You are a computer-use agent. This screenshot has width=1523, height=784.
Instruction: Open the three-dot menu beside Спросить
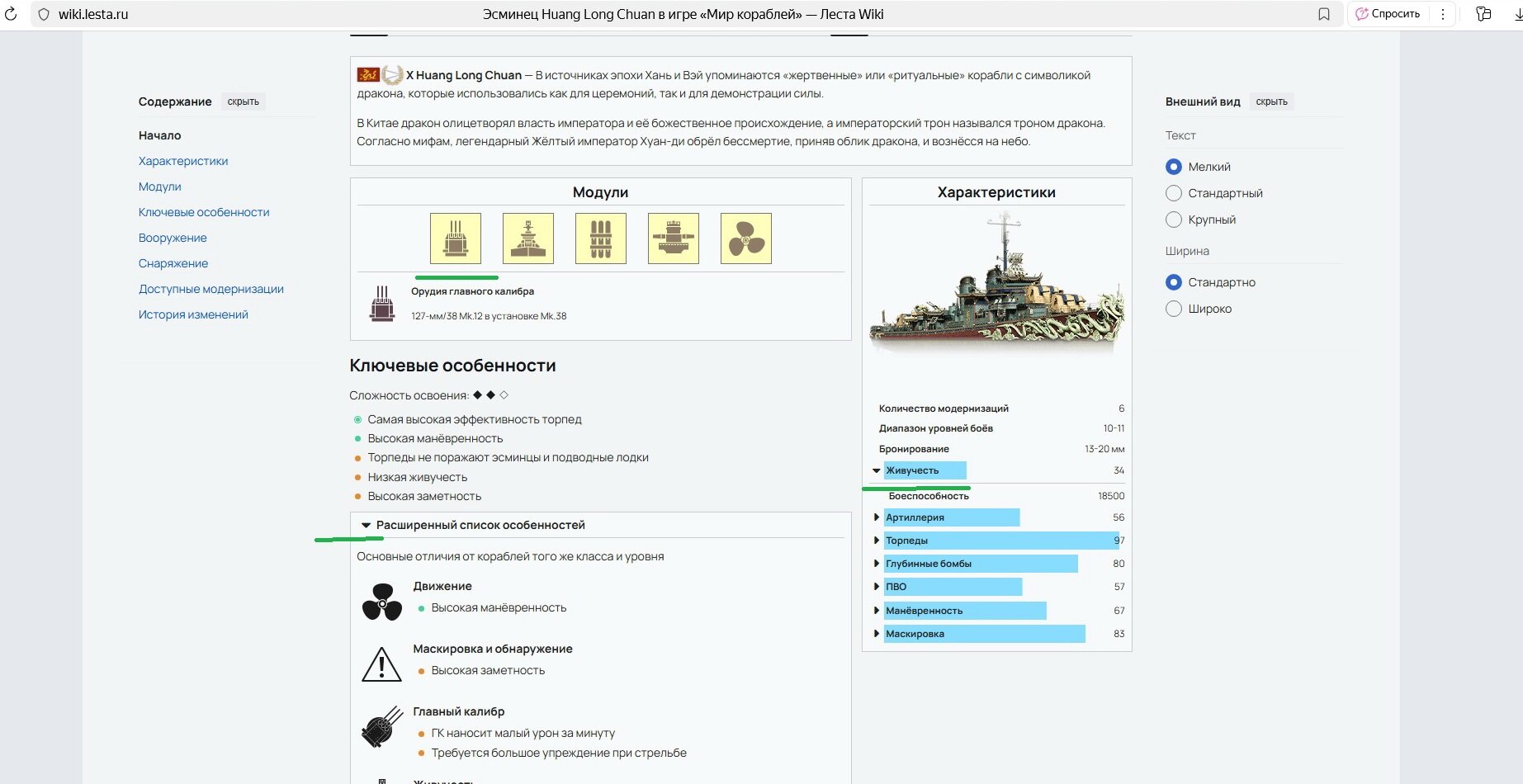pyautogui.click(x=1442, y=14)
